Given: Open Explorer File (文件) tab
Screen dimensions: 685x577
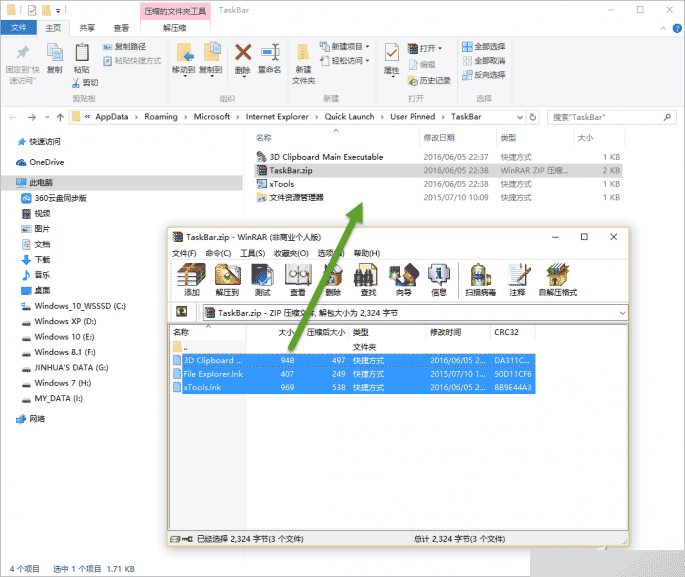Looking at the screenshot, I should point(18,28).
